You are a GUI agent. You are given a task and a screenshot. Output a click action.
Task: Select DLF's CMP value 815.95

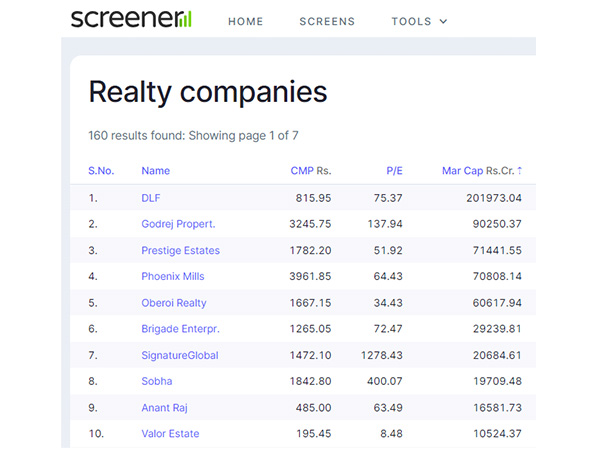(x=313, y=198)
